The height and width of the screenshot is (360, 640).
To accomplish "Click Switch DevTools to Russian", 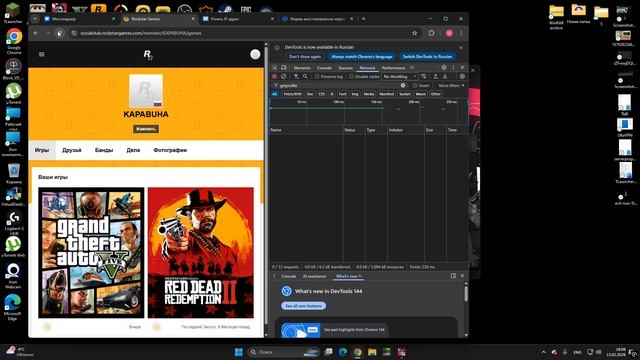I will click(x=427, y=57).
